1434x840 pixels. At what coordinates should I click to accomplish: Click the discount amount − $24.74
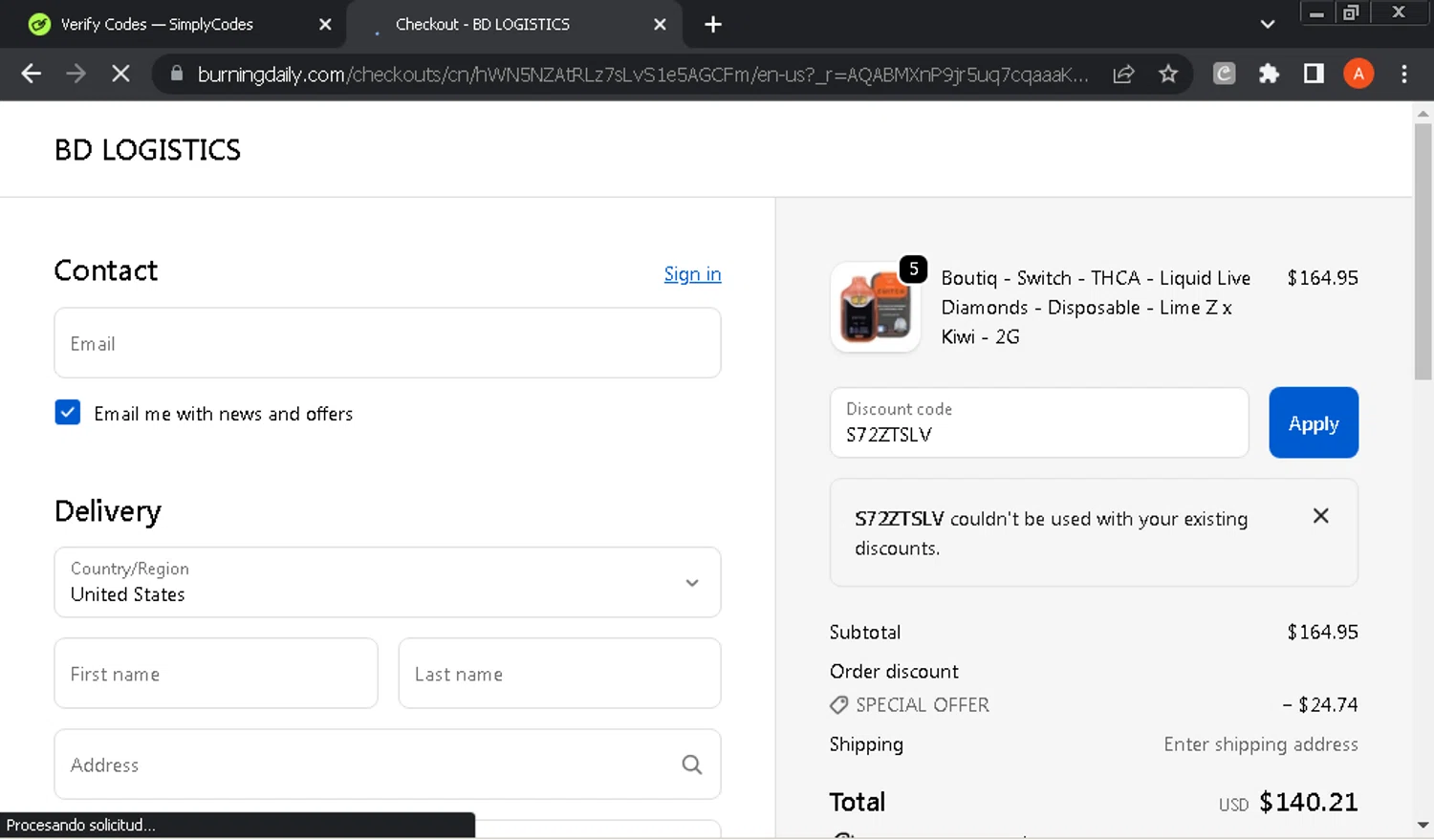click(x=1320, y=704)
